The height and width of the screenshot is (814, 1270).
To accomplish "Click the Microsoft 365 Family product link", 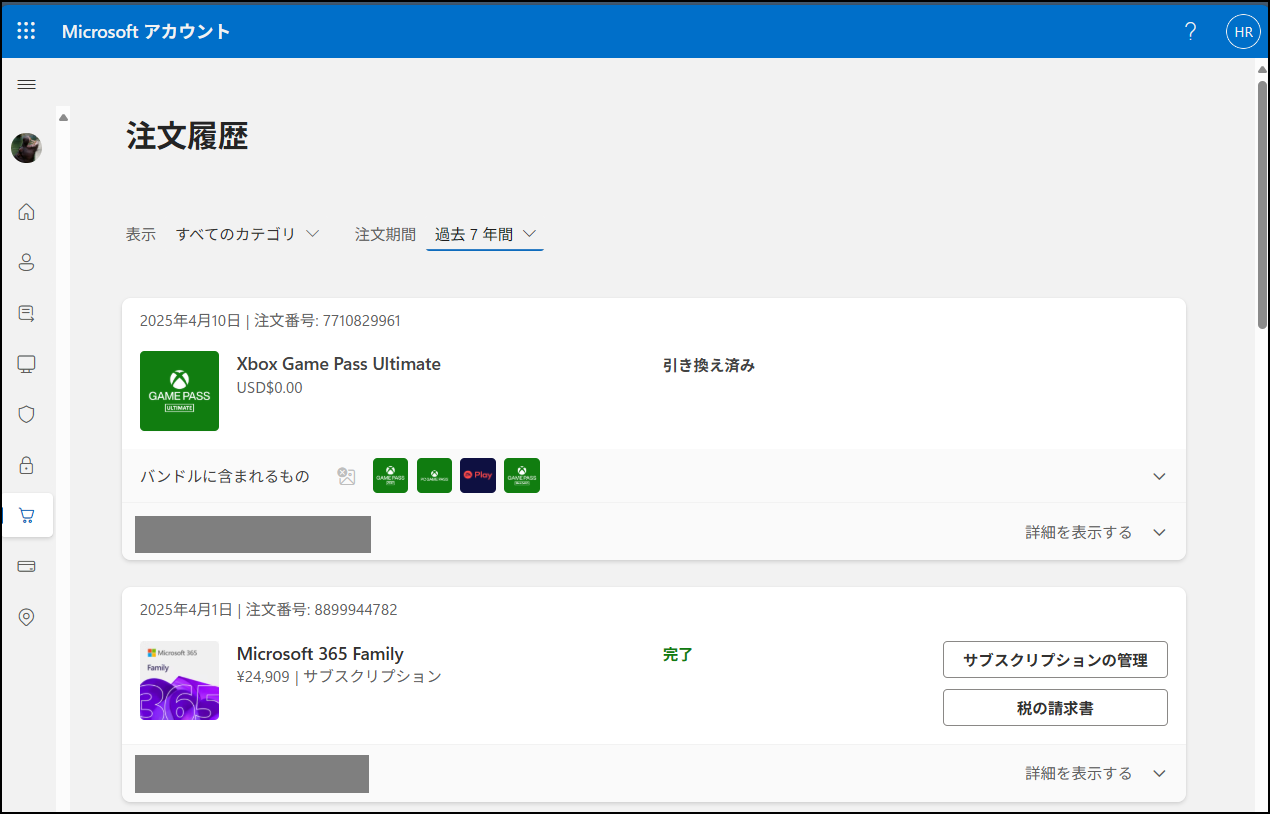I will (x=320, y=654).
